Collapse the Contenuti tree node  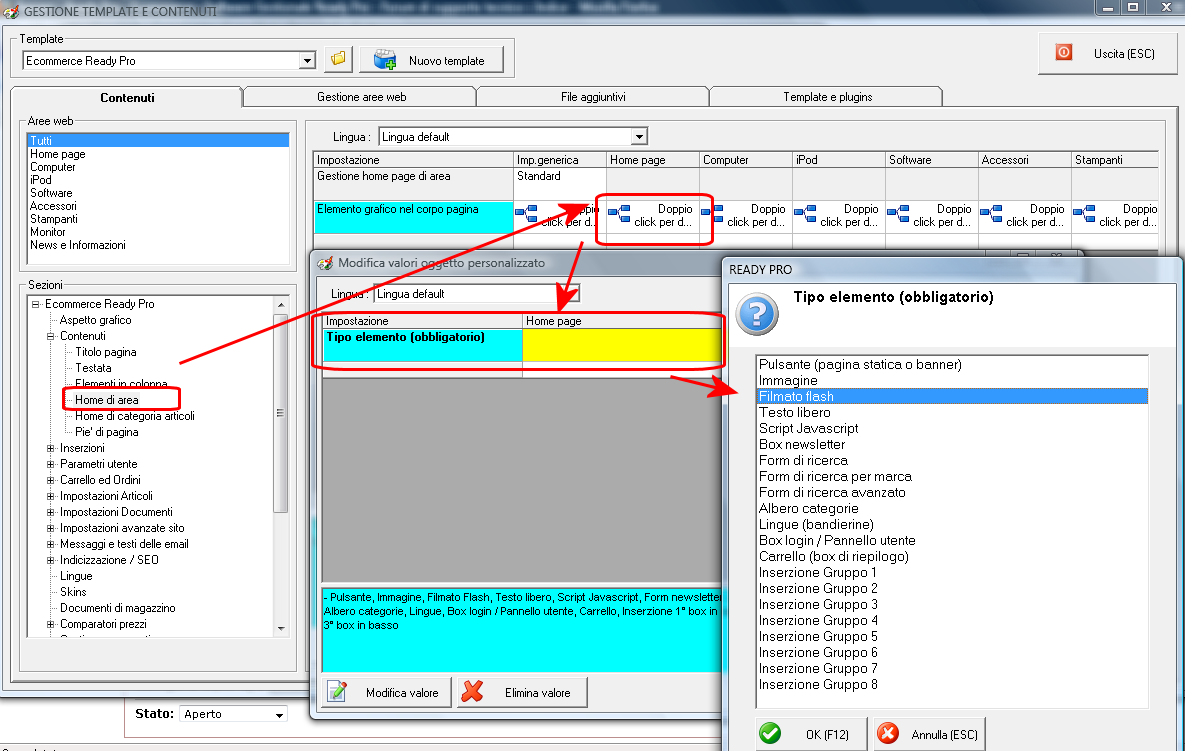coord(51,336)
